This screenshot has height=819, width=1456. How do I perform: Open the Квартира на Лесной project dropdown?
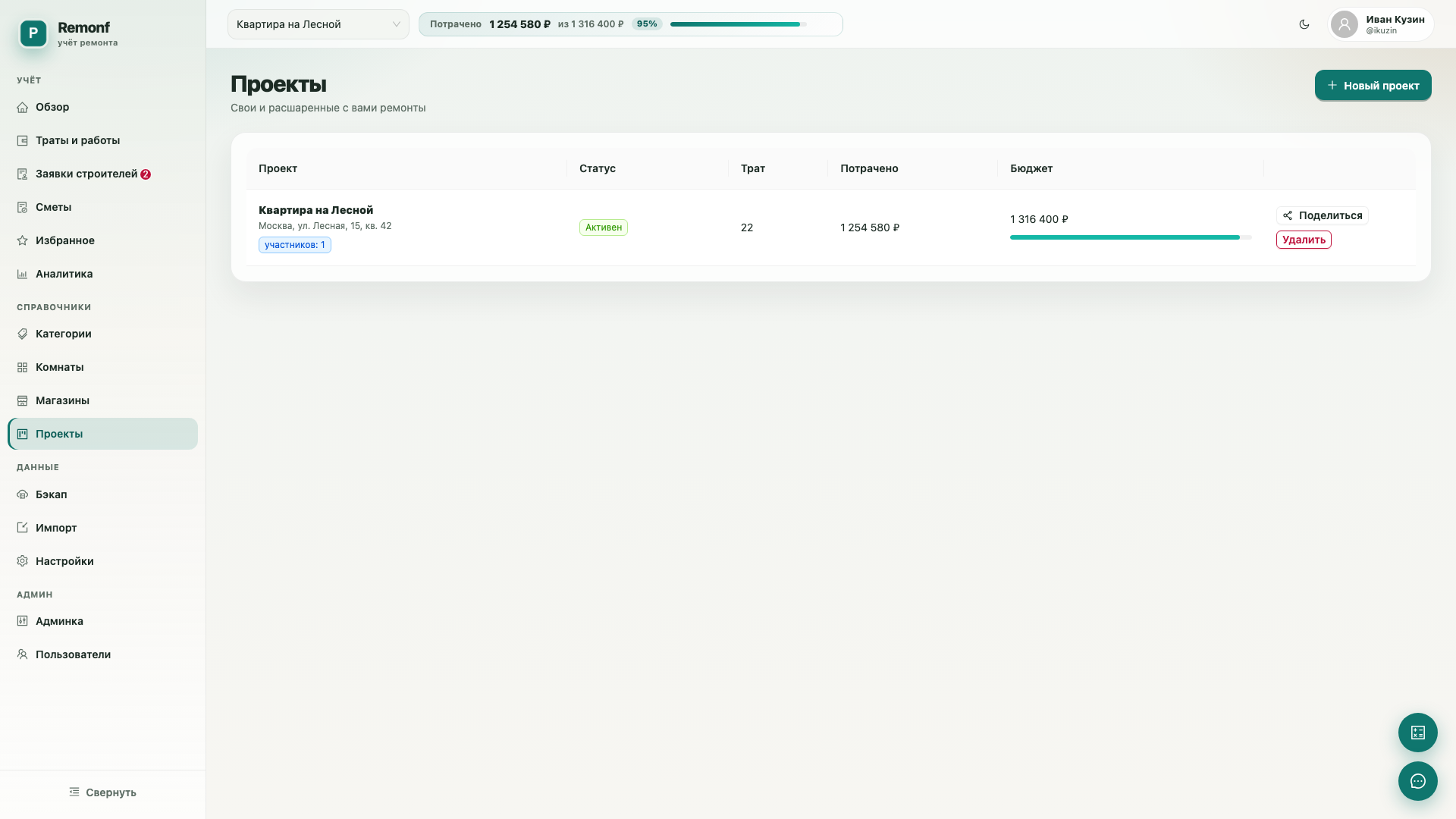318,24
